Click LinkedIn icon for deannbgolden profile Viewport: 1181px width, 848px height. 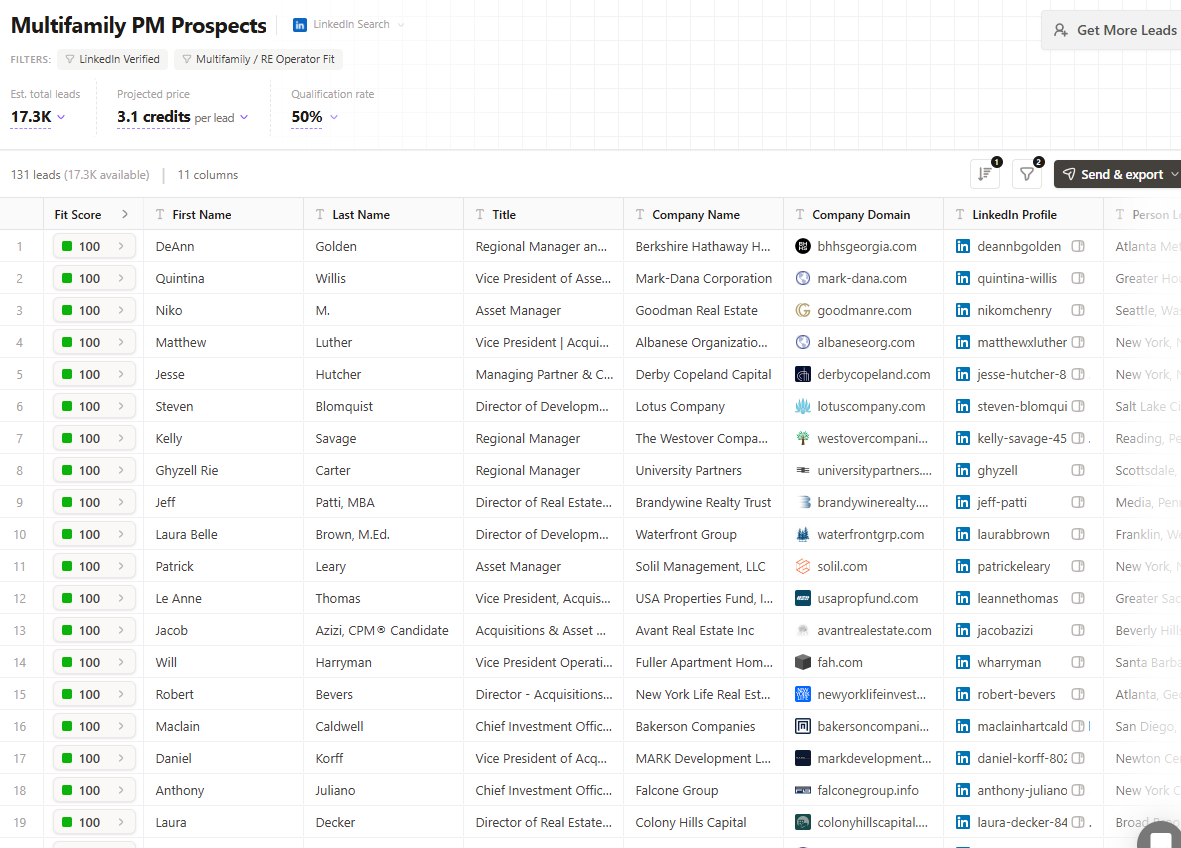coord(963,246)
